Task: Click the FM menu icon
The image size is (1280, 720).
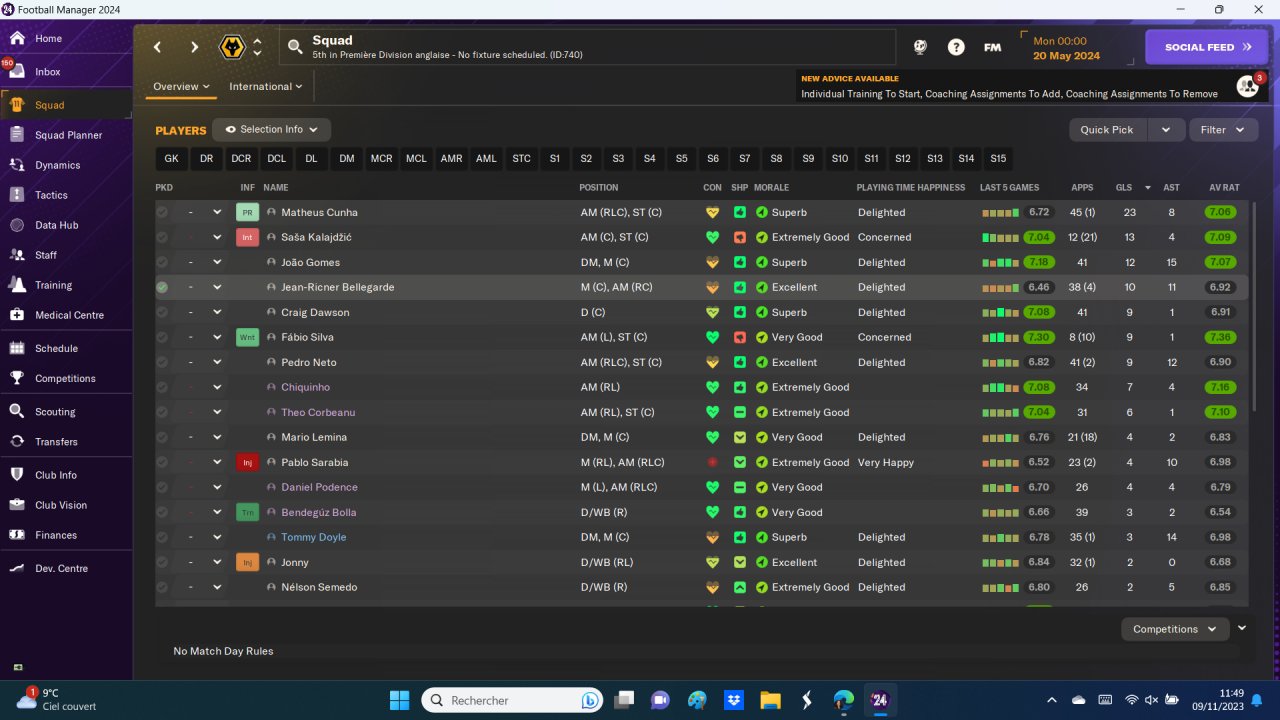Action: [992, 47]
